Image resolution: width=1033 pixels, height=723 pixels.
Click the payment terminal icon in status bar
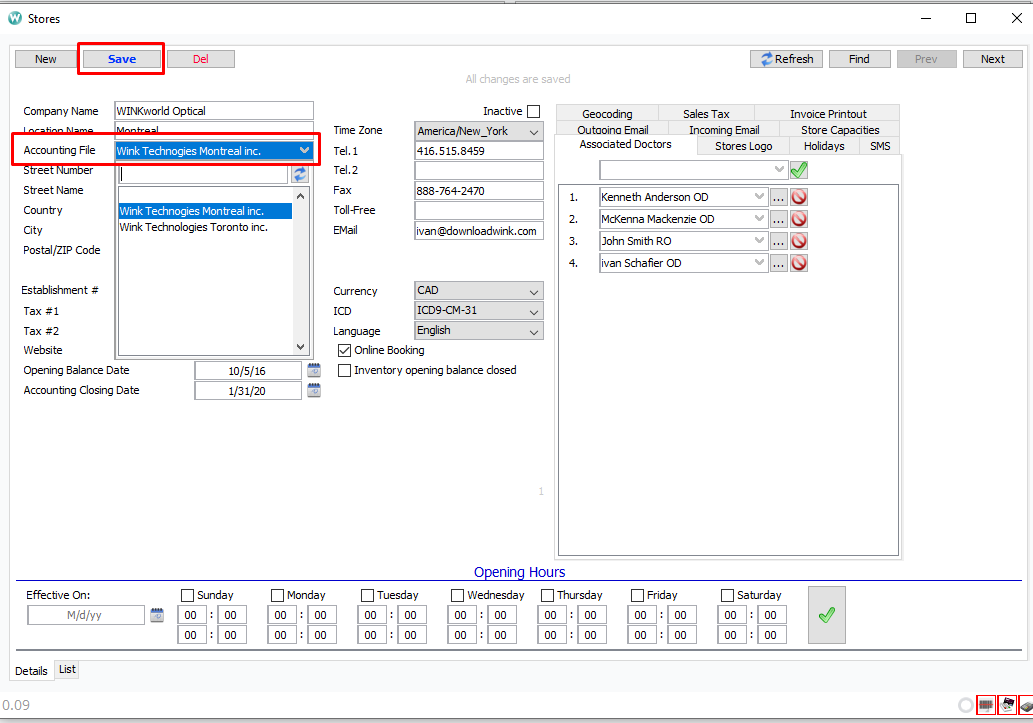click(x=1027, y=705)
